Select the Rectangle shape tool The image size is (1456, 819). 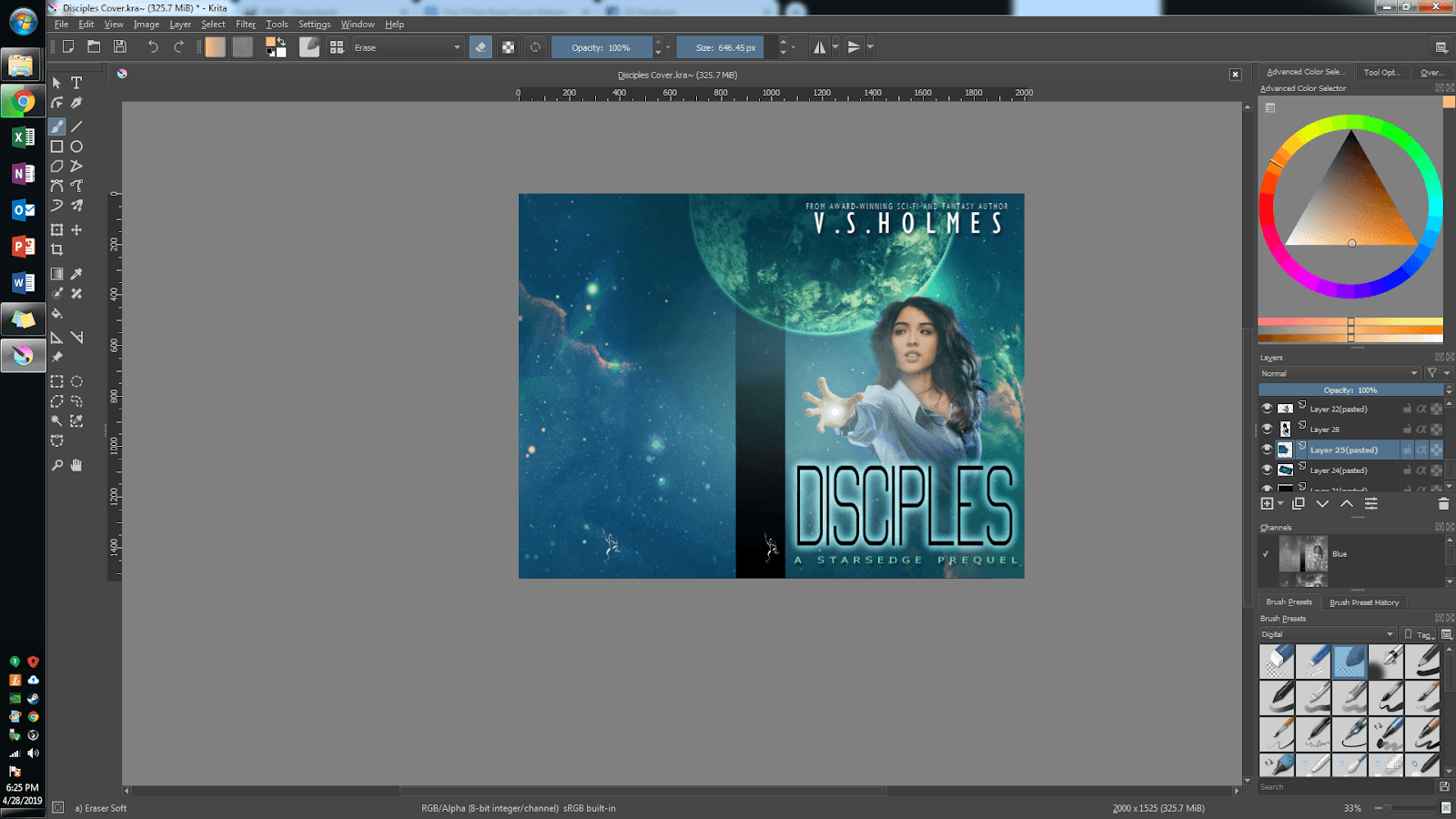(x=57, y=147)
